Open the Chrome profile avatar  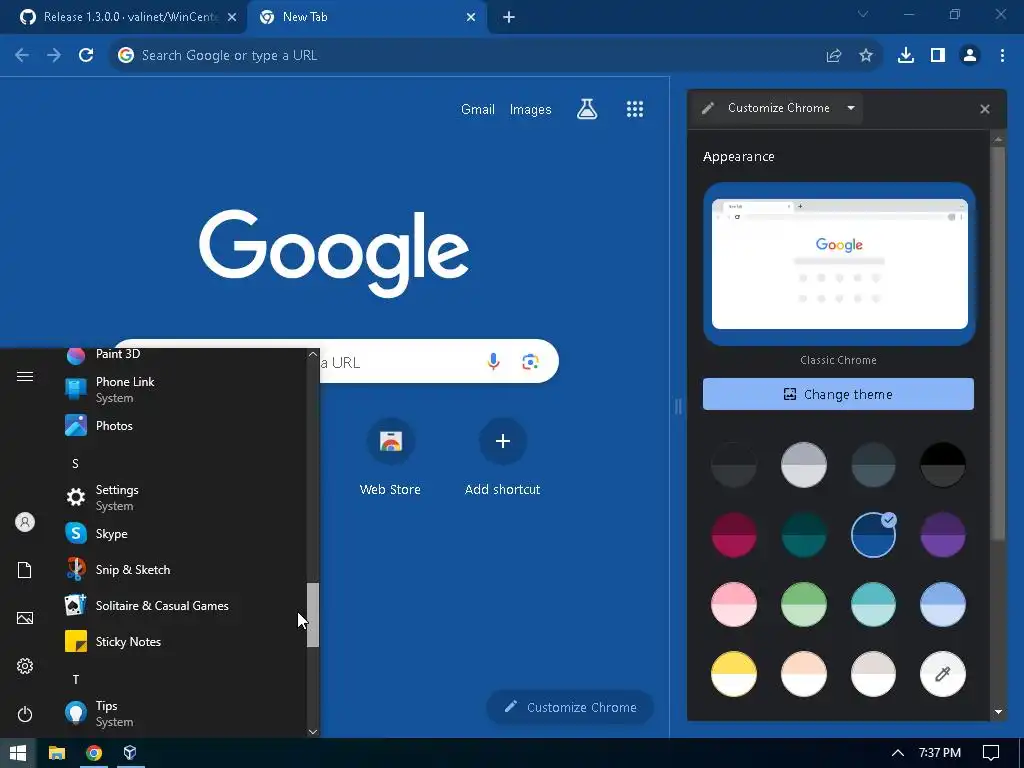(x=970, y=56)
